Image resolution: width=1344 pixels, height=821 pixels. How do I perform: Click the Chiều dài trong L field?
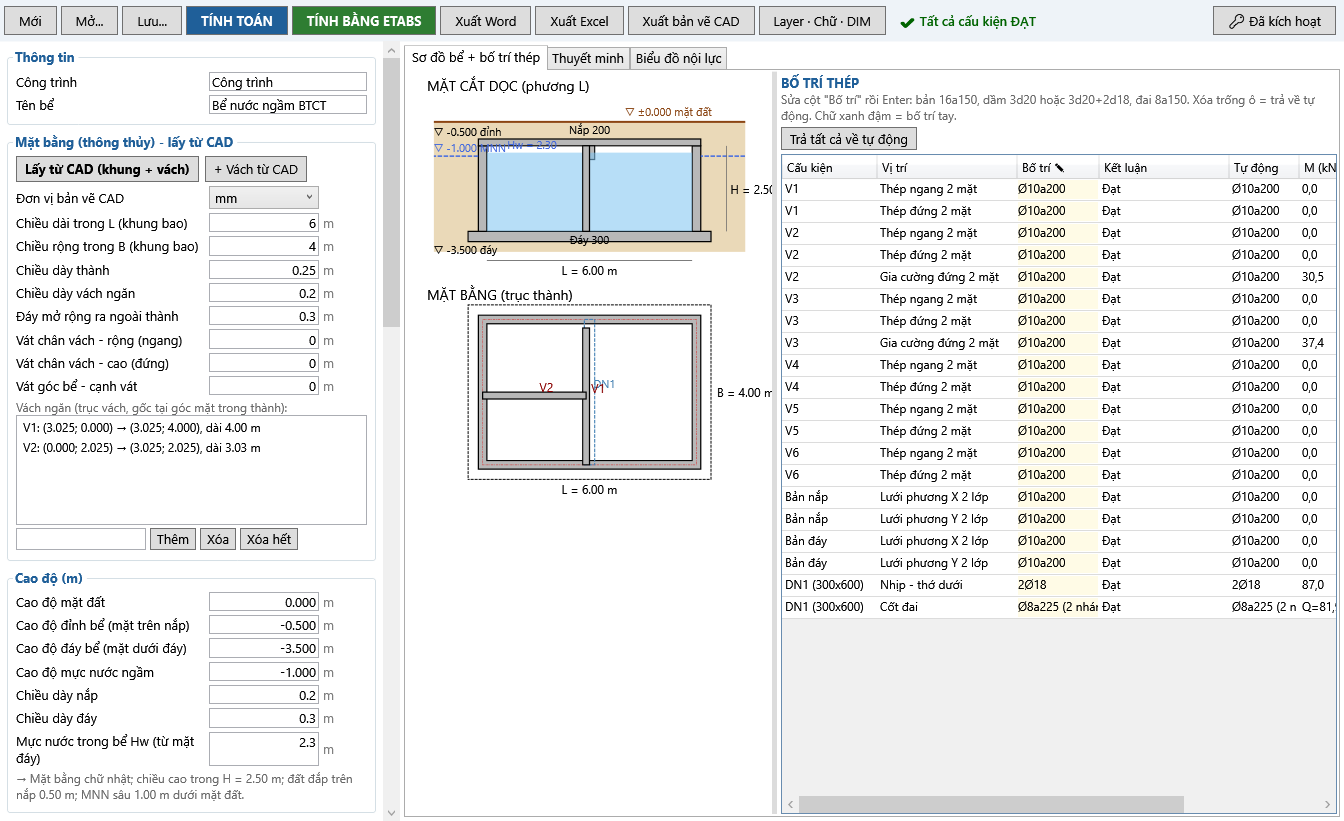point(264,223)
